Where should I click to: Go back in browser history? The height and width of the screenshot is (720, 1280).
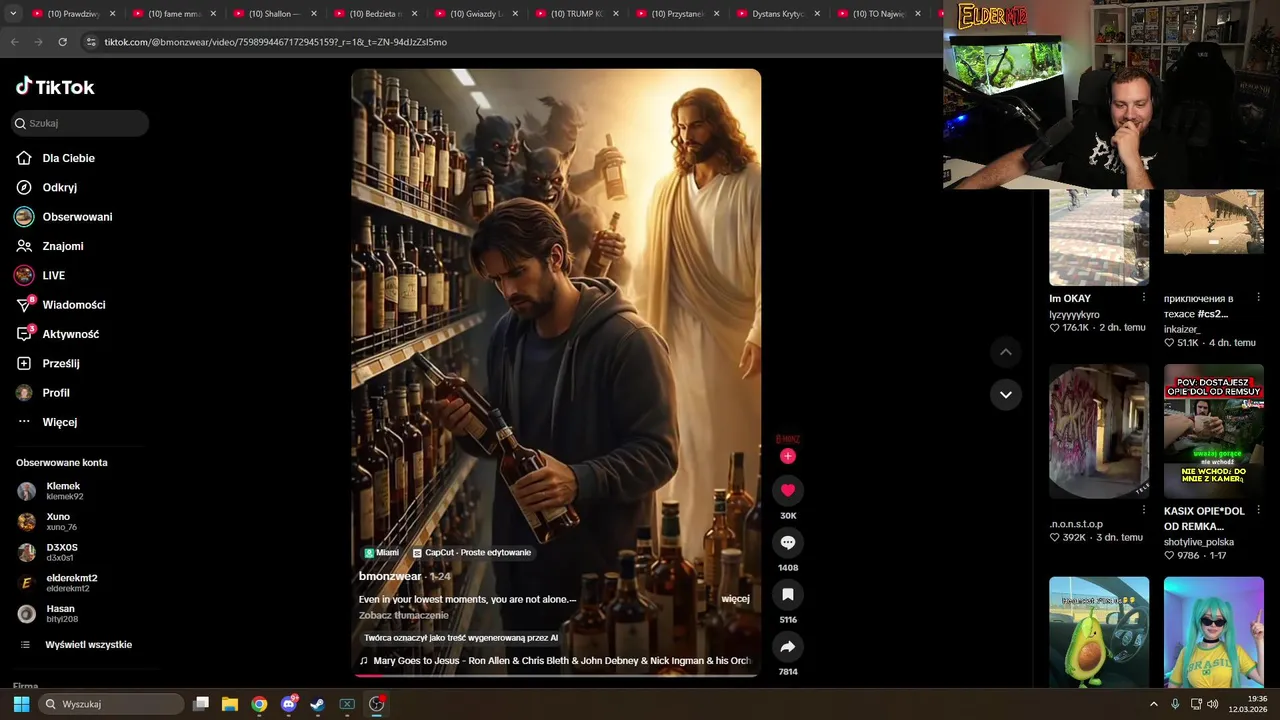(14, 42)
